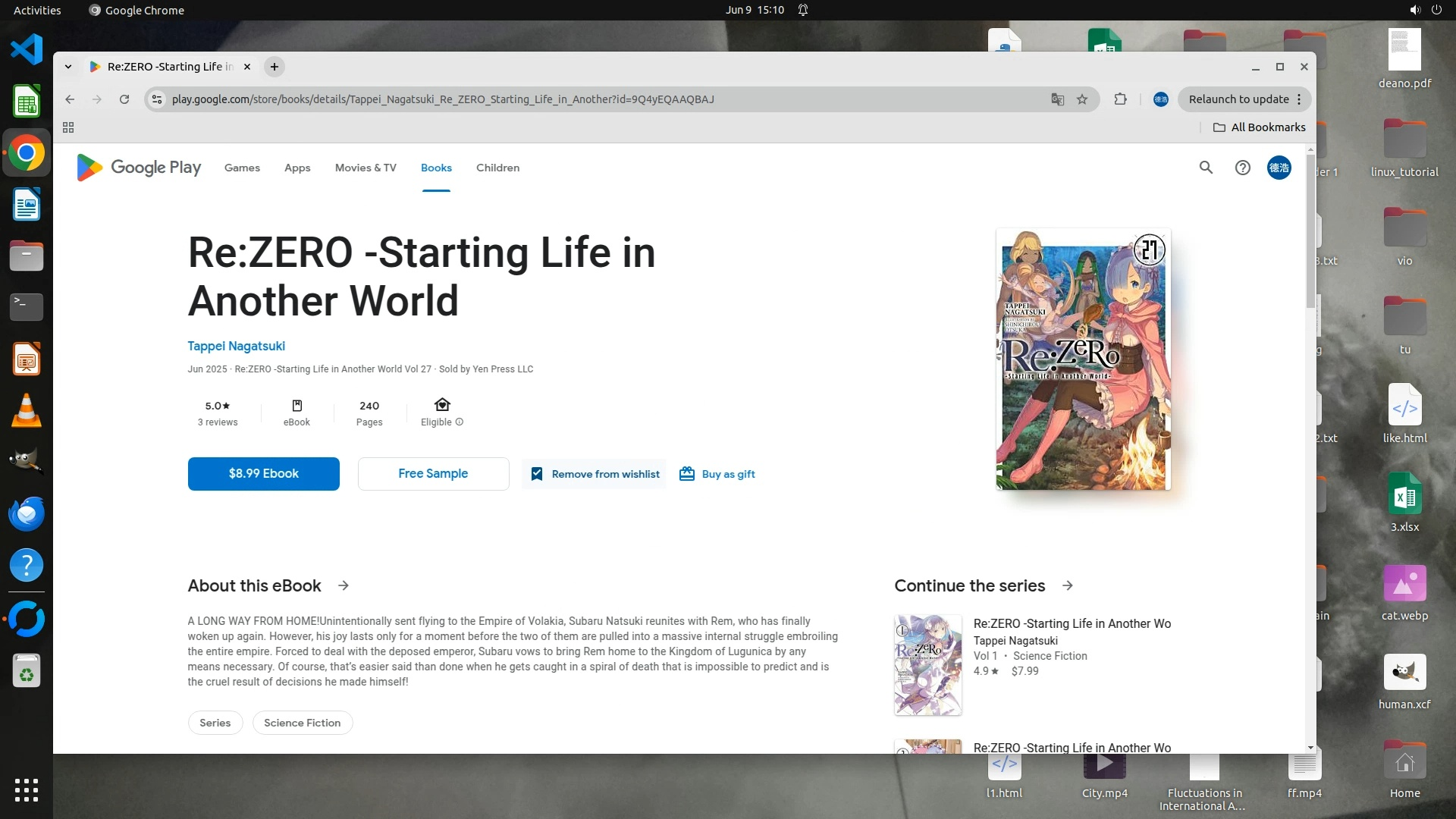This screenshot has height=819, width=1456.
Task: Click the Translate page icon in address bar
Action: point(1057,99)
